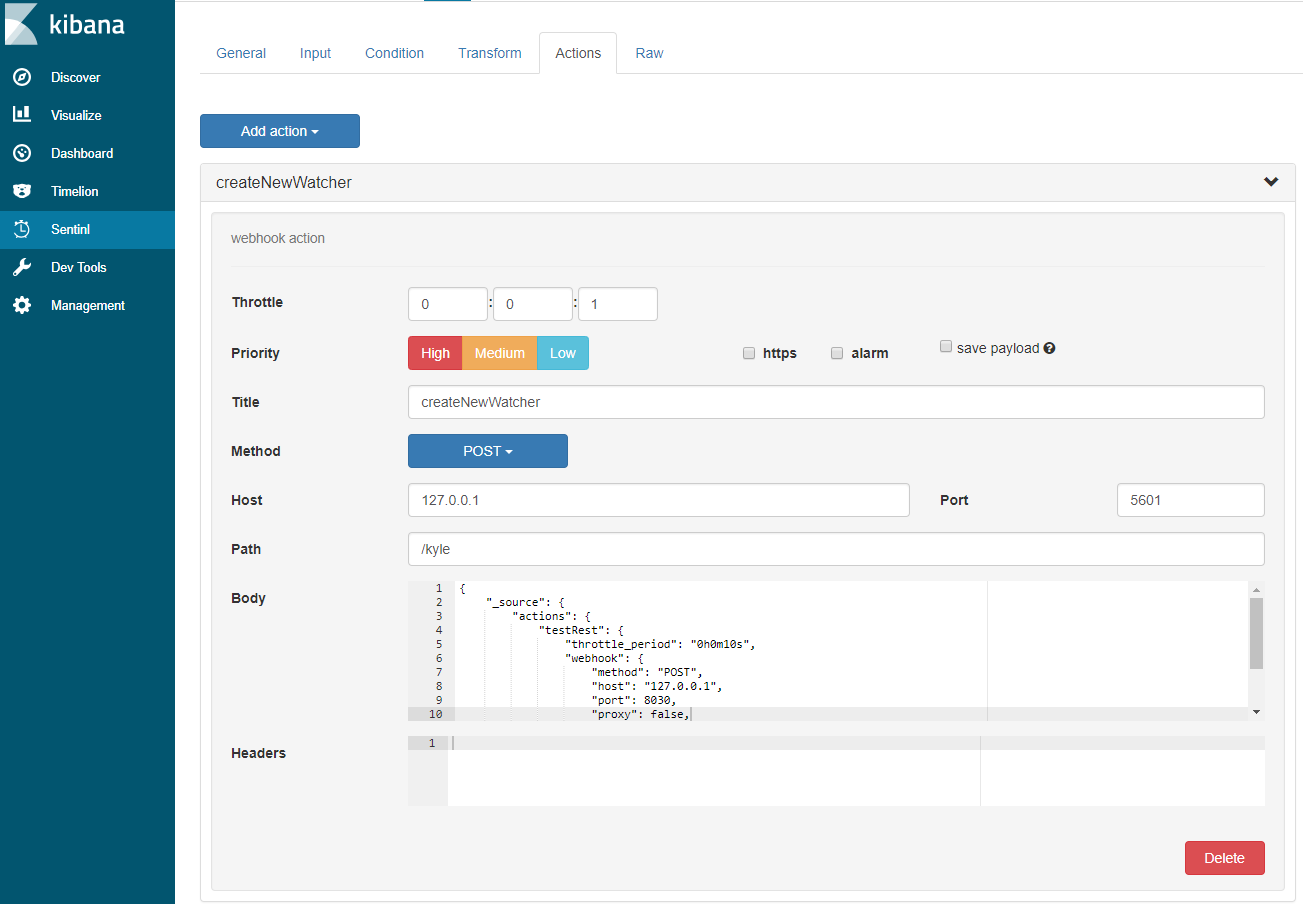Click line 5 "throttle_period" in Body
1303x904 pixels.
(x=660, y=644)
